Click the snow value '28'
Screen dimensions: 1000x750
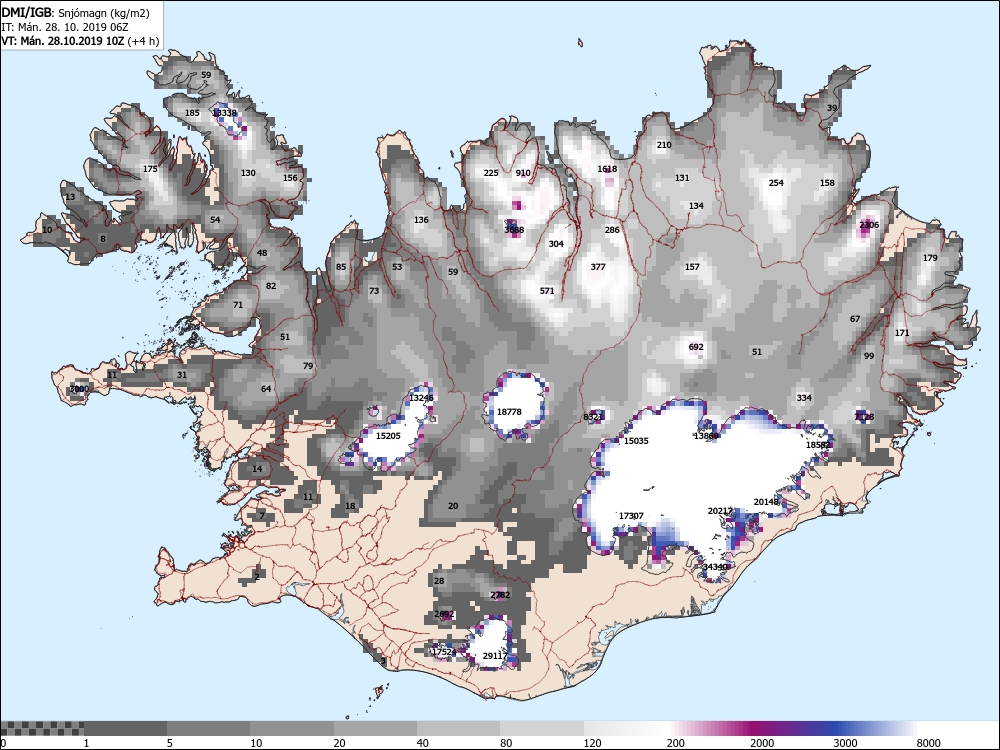tap(439, 581)
